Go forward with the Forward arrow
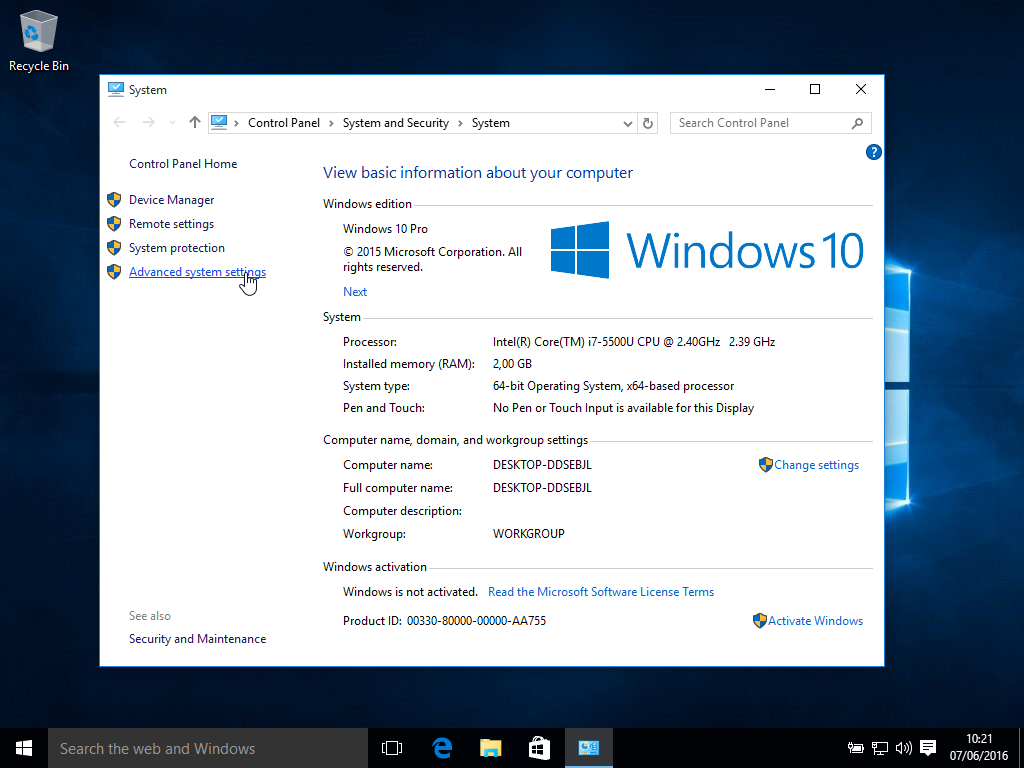This screenshot has width=1024, height=768. tap(148, 122)
